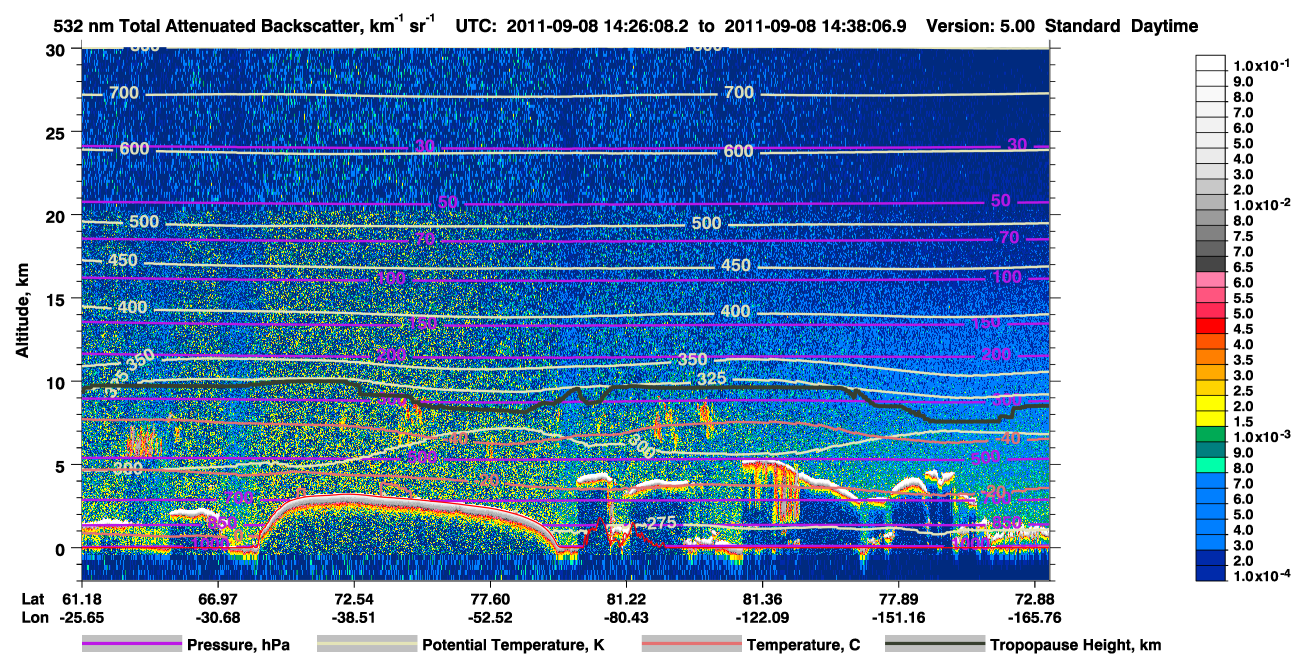1300x667 pixels.
Task: Click longitude value '-165.76'
Action: pos(1035,617)
